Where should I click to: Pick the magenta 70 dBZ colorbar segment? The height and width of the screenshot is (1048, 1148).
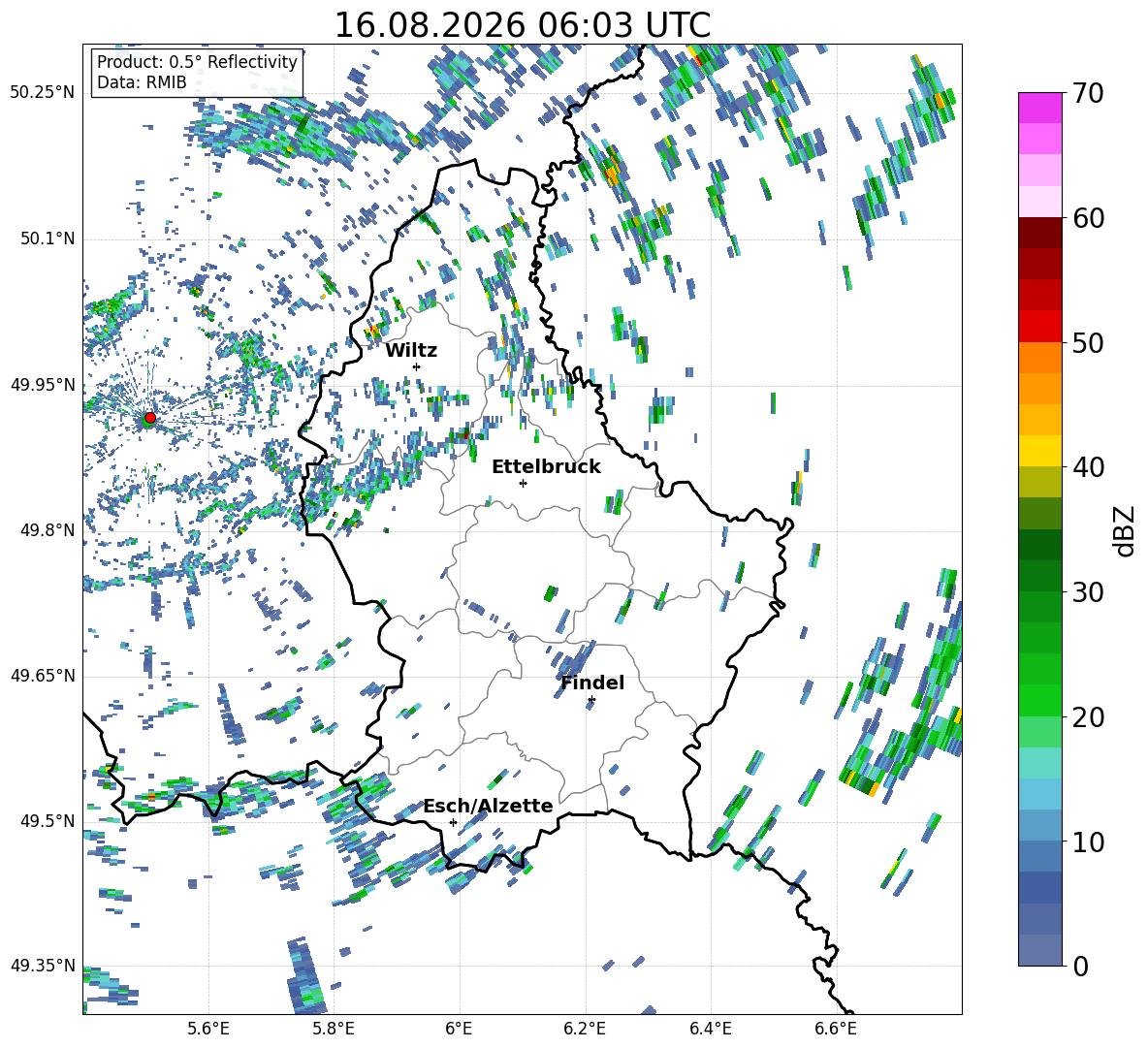point(1039,108)
